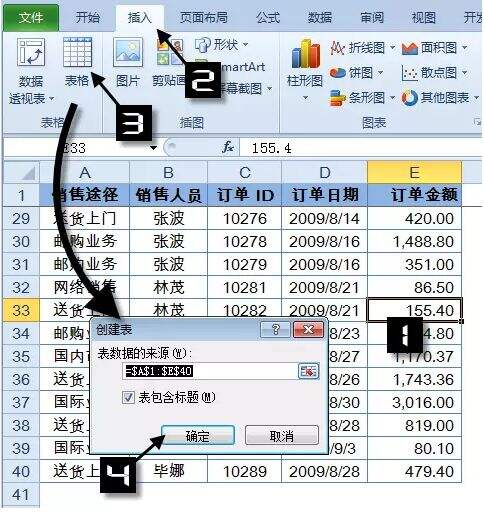Click 取消 in the 创建表 dialog

click(282, 436)
